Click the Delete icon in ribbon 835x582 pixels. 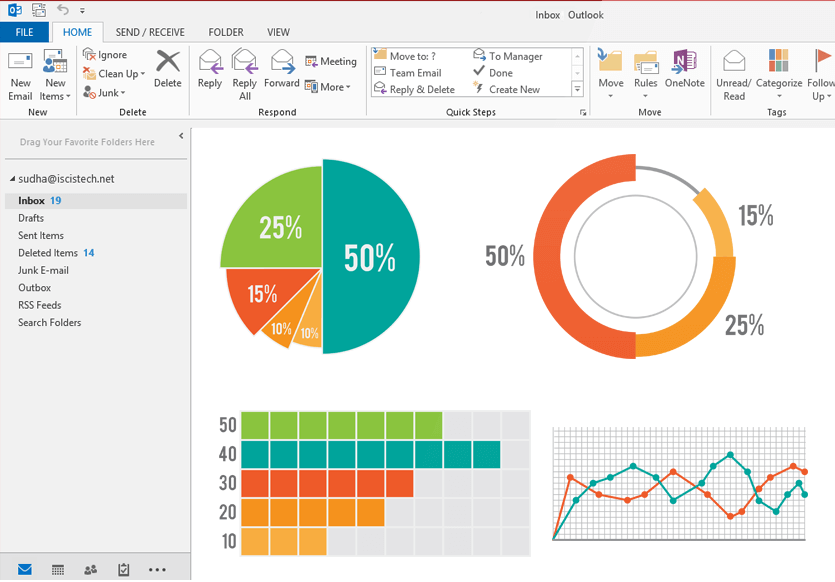click(168, 70)
